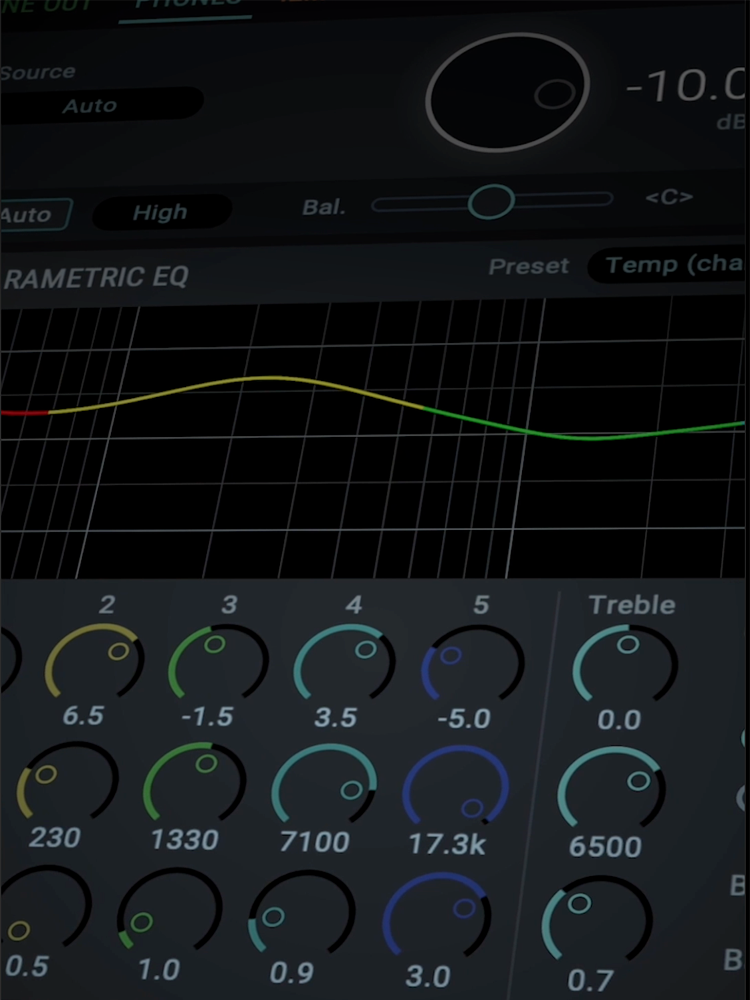Select band 2 gain value 6.5
This screenshot has width=750, height=1000.
83,716
